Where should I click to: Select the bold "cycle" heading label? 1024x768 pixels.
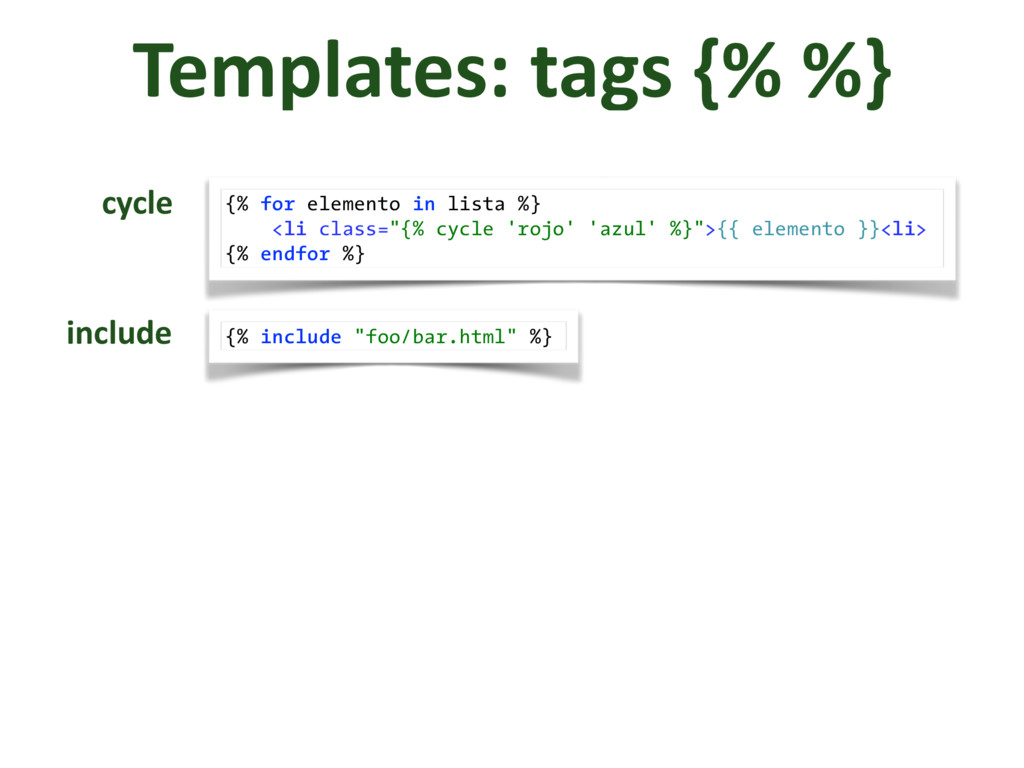137,204
